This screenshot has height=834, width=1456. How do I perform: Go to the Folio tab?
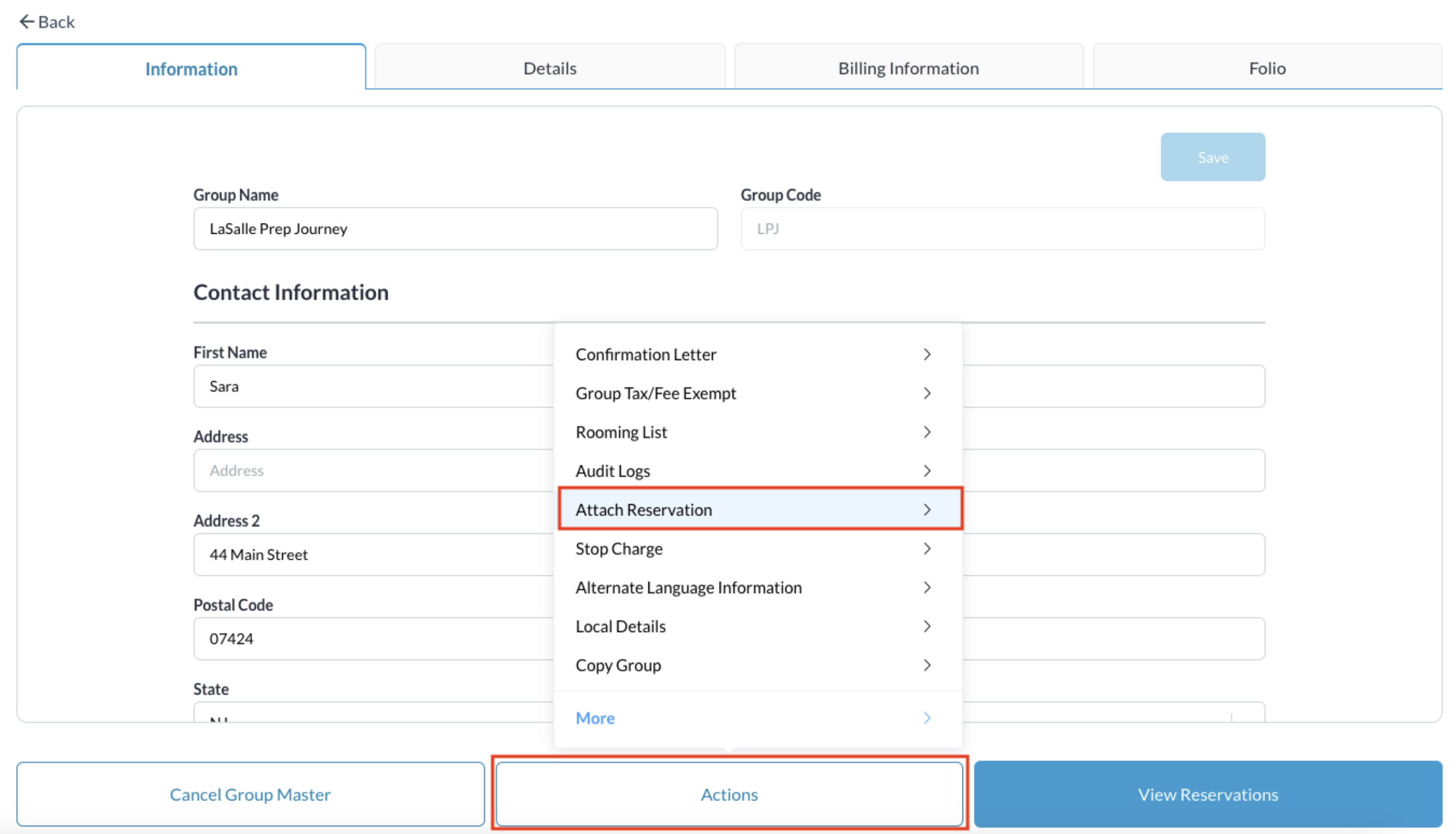coord(1266,68)
